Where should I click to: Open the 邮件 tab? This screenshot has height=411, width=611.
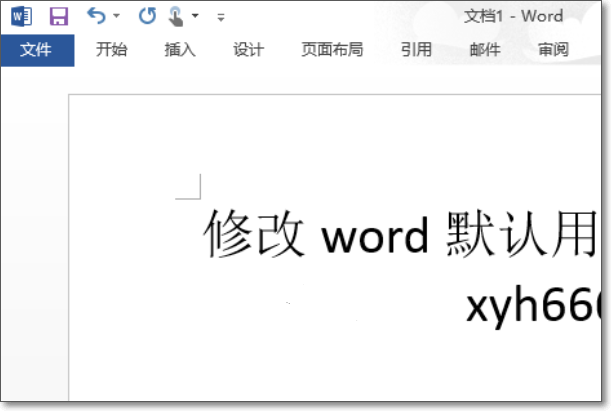click(x=485, y=50)
